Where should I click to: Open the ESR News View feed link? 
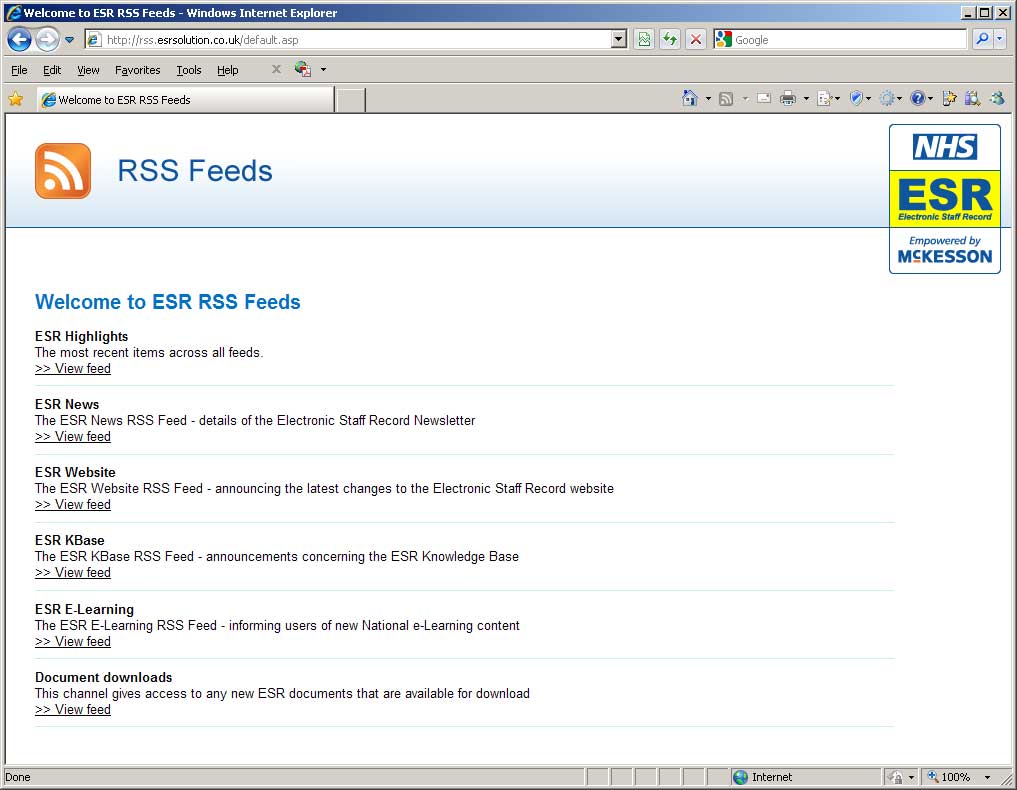73,437
